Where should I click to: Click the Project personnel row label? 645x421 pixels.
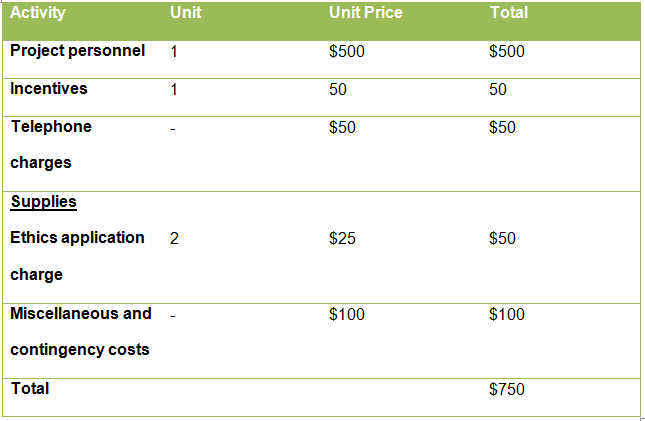tap(77, 51)
